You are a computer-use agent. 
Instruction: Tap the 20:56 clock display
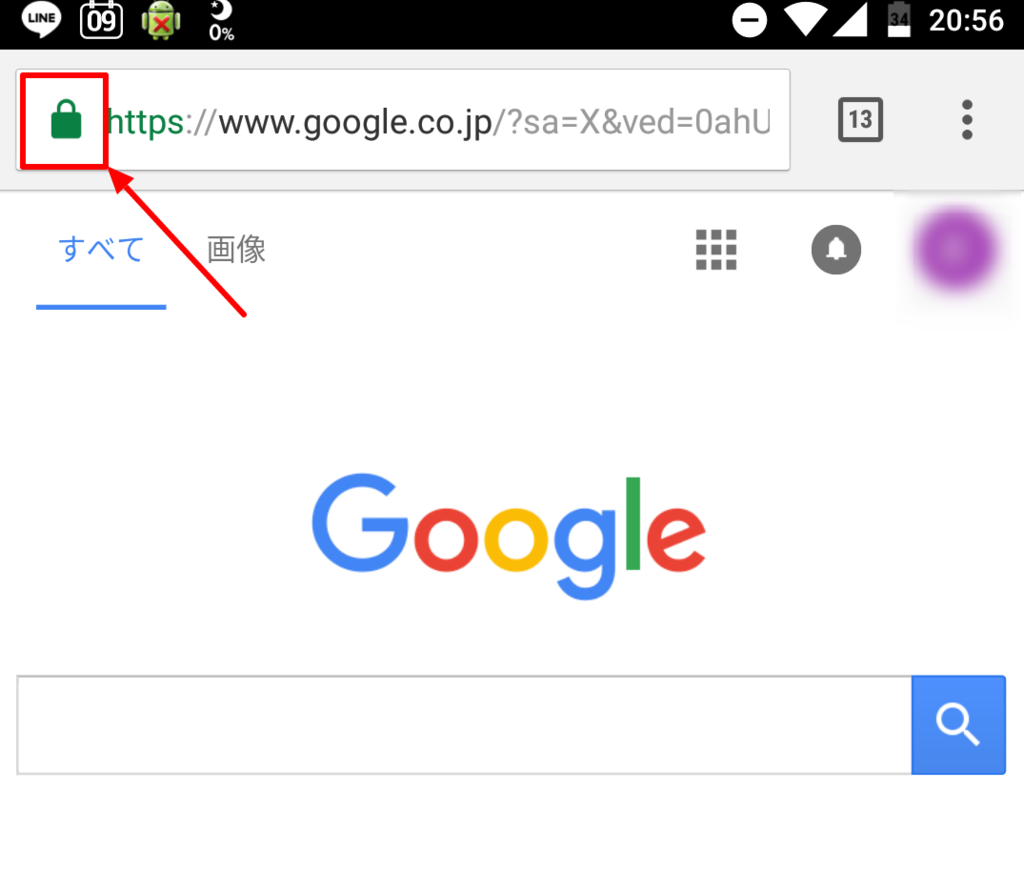tap(966, 20)
